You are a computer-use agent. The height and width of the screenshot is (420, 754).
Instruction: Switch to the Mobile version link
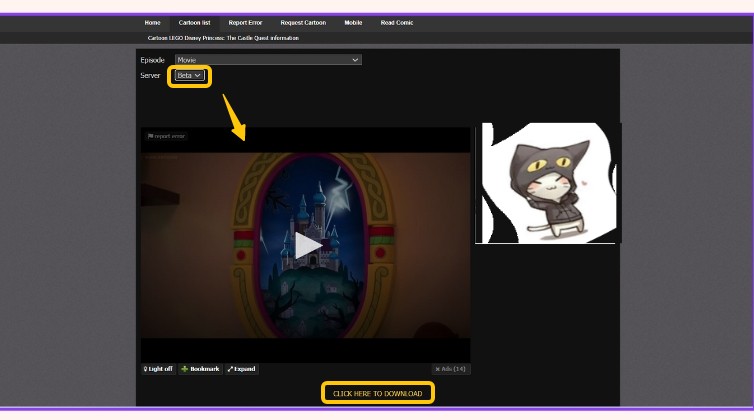[353, 23]
